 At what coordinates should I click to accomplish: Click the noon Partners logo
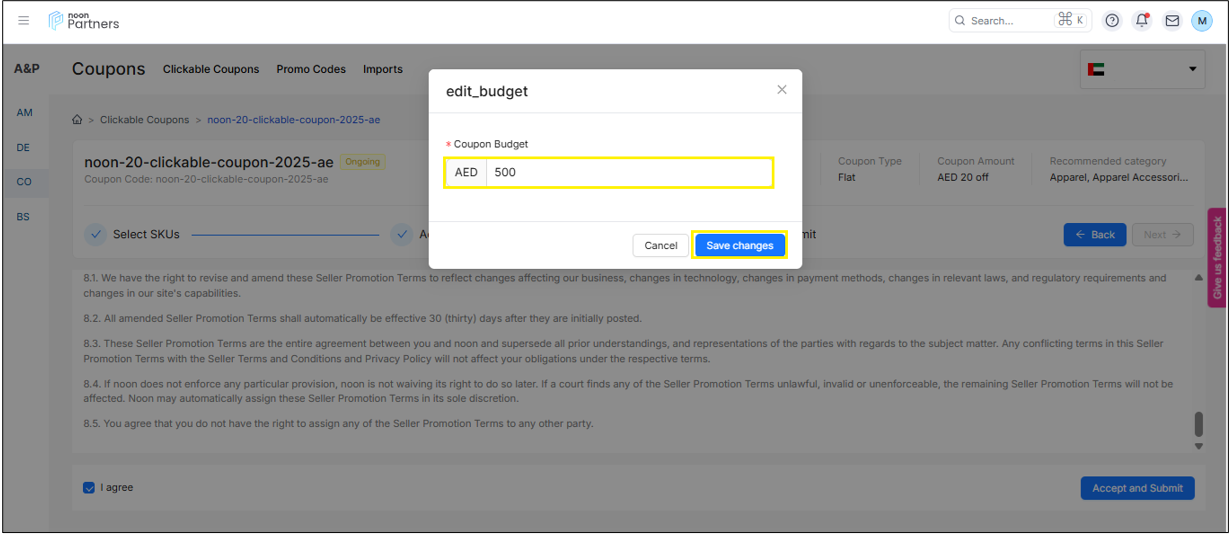(84, 20)
